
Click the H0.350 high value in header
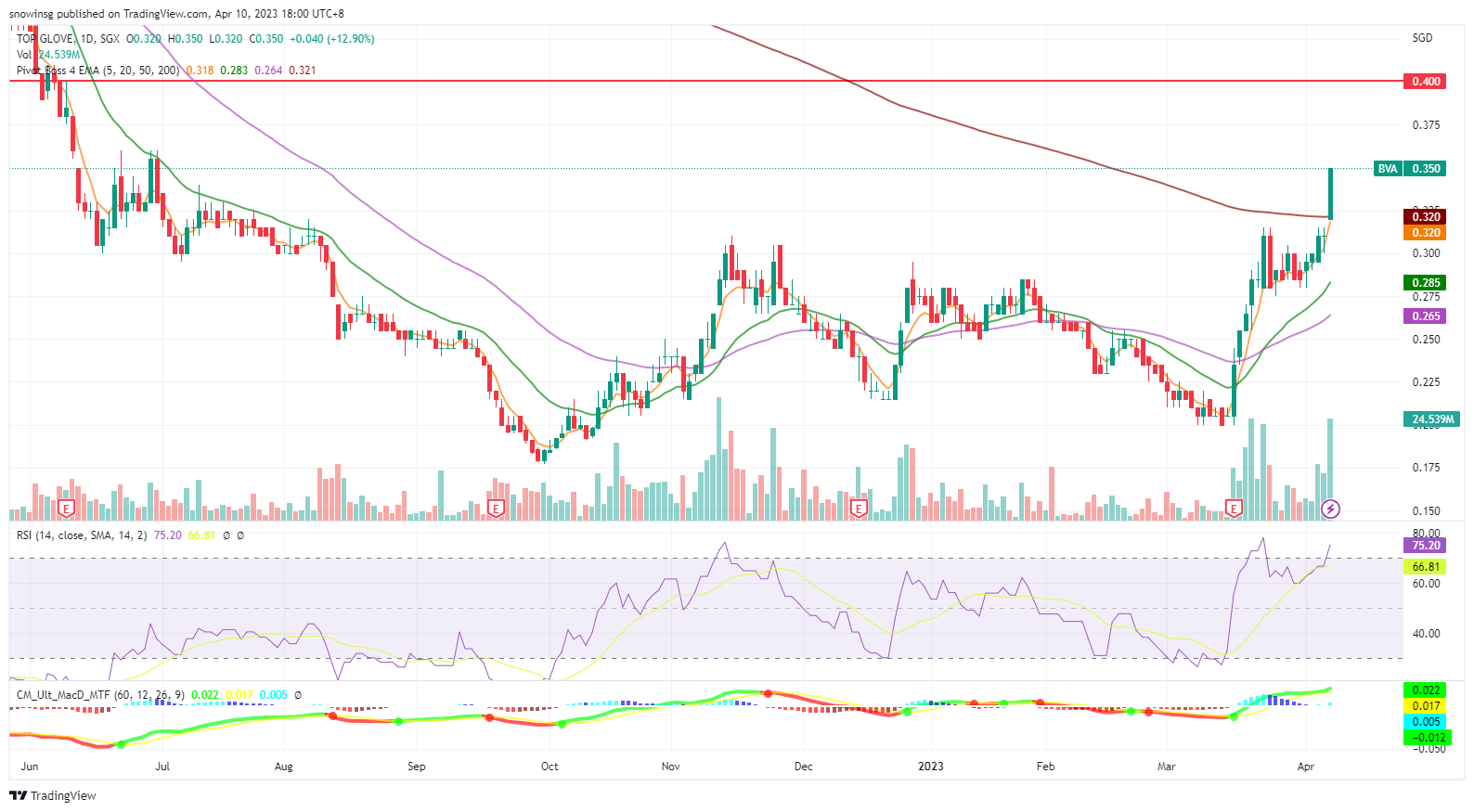coord(185,39)
